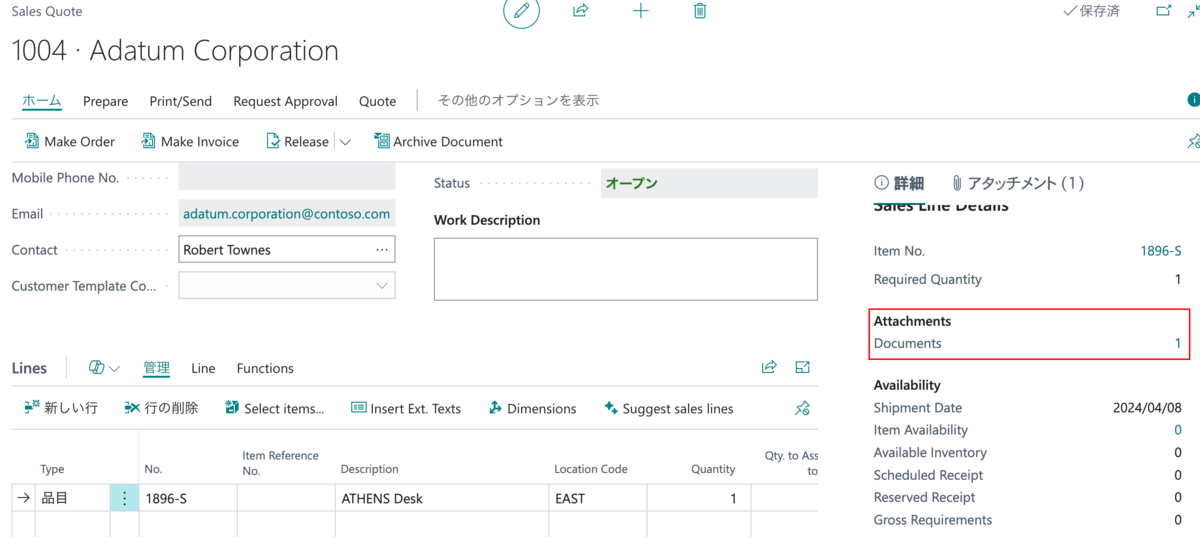Click the Type column header

pos(52,469)
